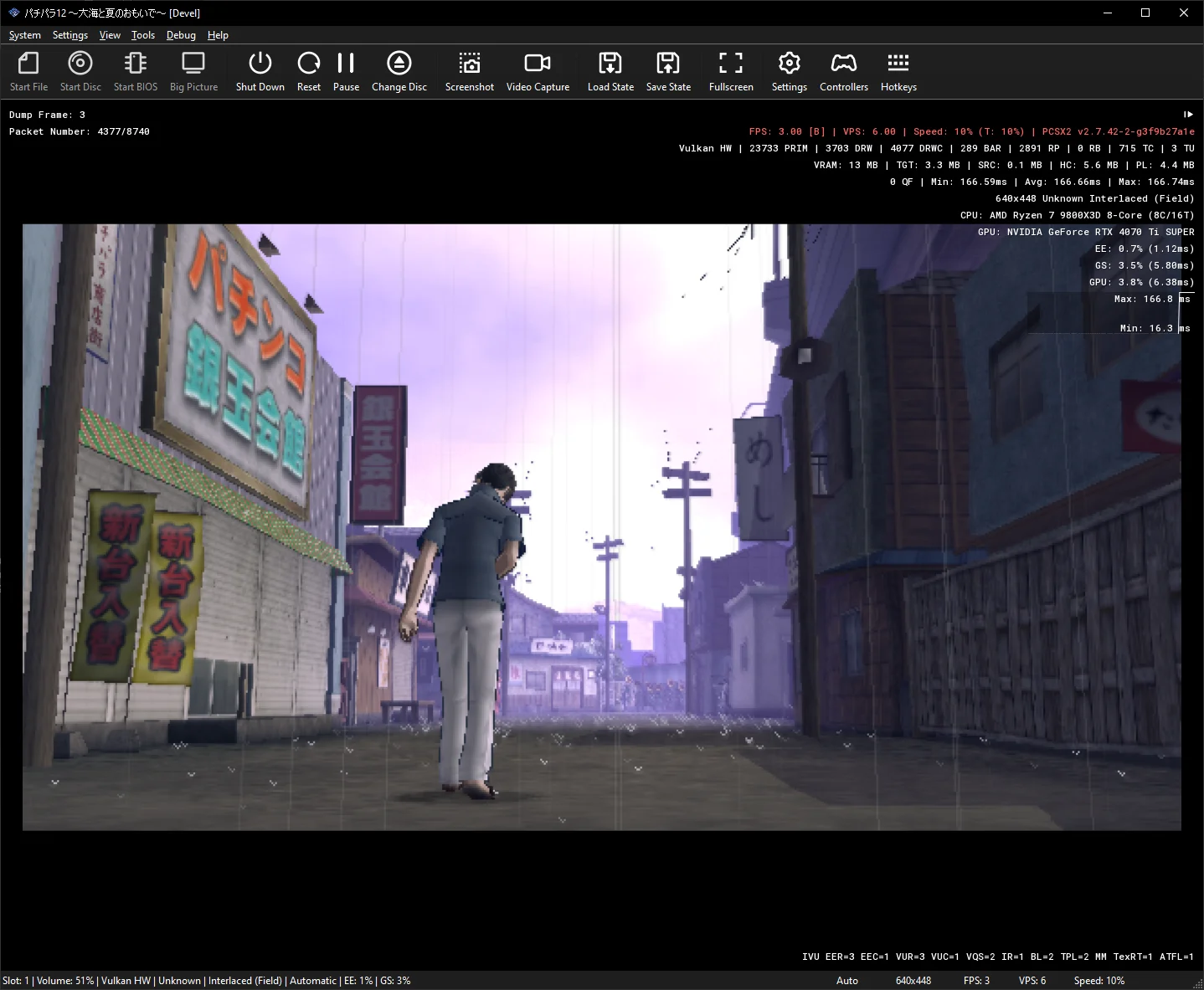Click 'Vulkan HW' renderer status entry

(x=126, y=981)
